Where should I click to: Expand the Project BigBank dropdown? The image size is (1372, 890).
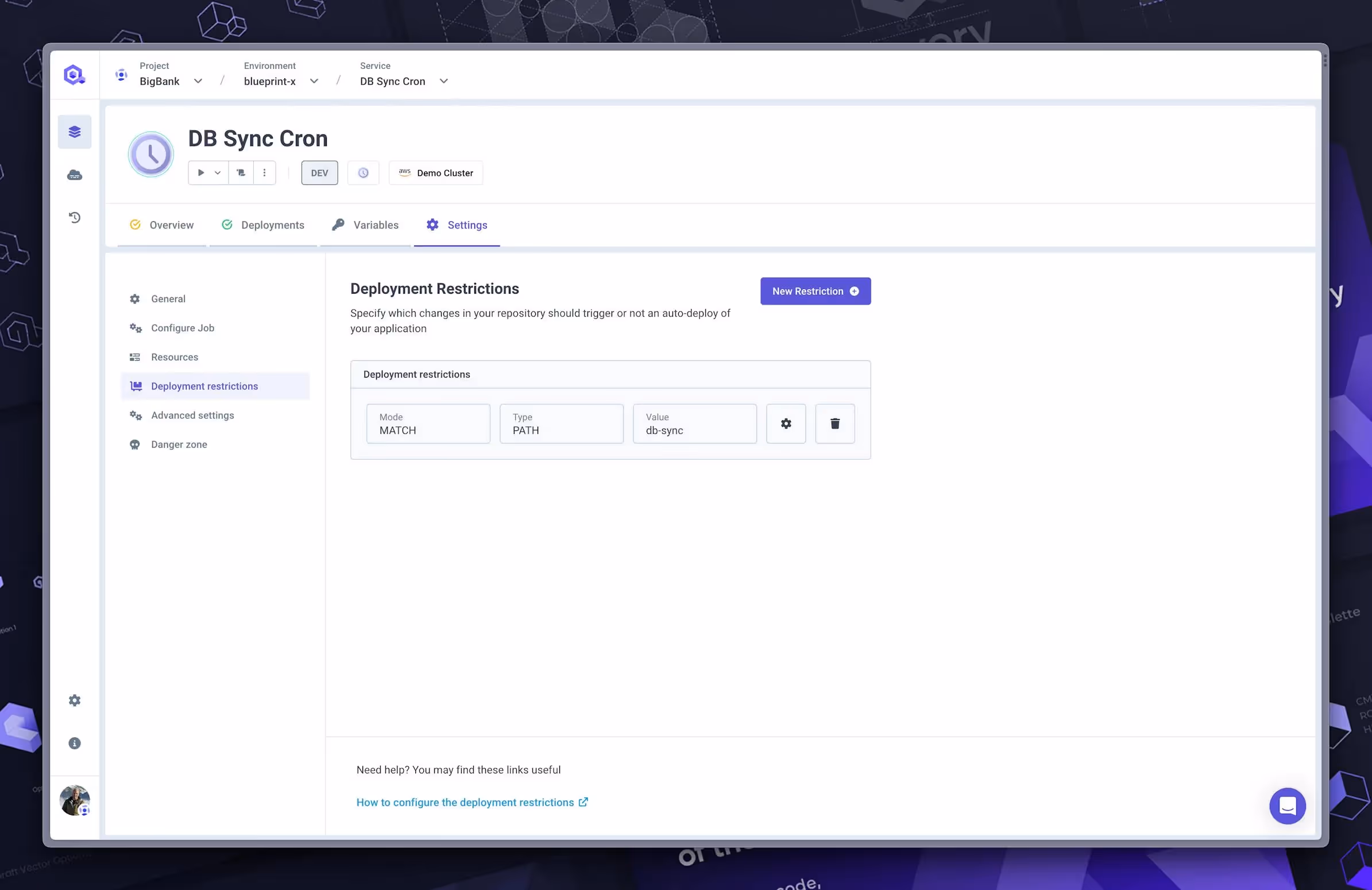point(198,81)
